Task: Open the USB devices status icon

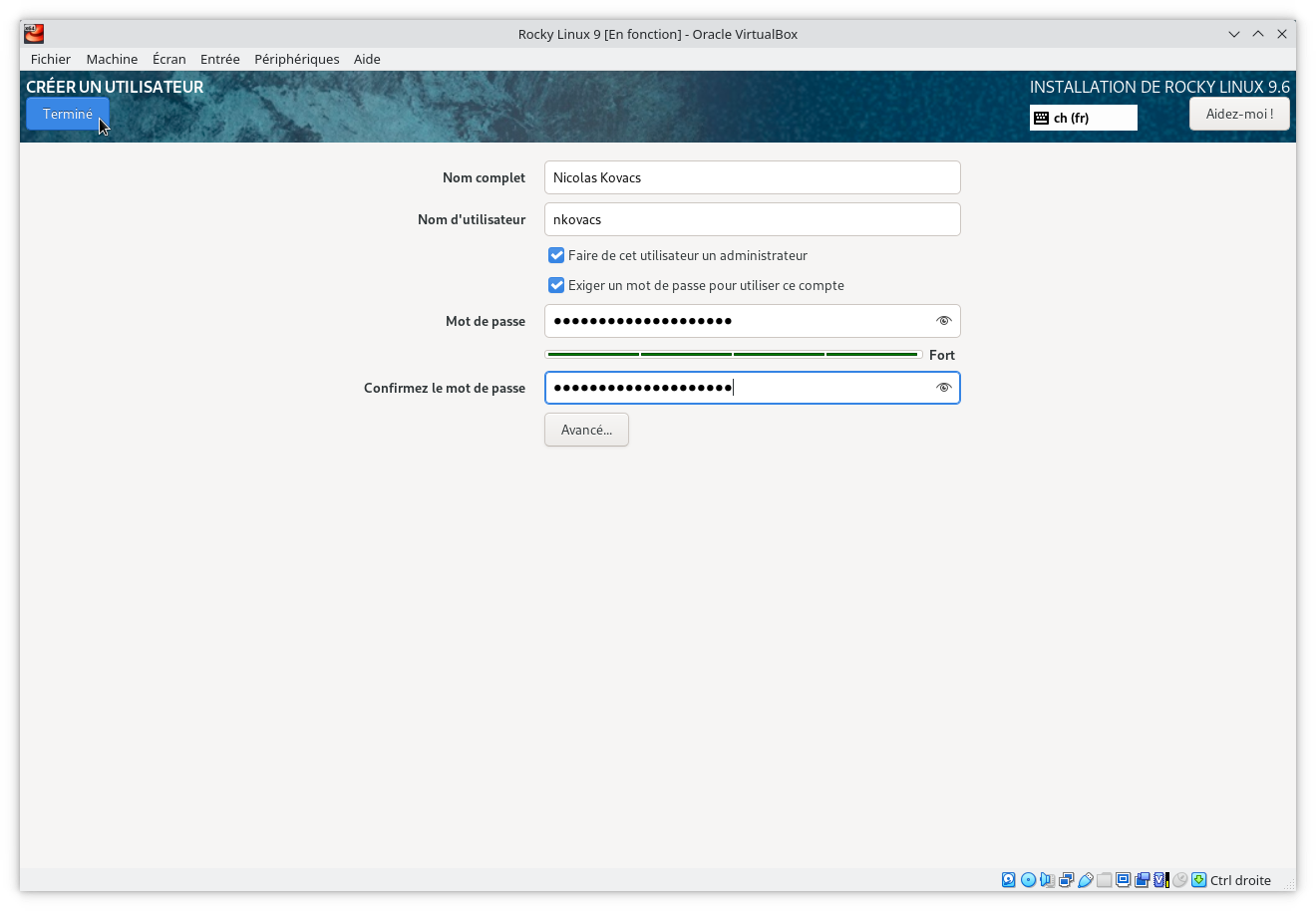Action: 1085,880
